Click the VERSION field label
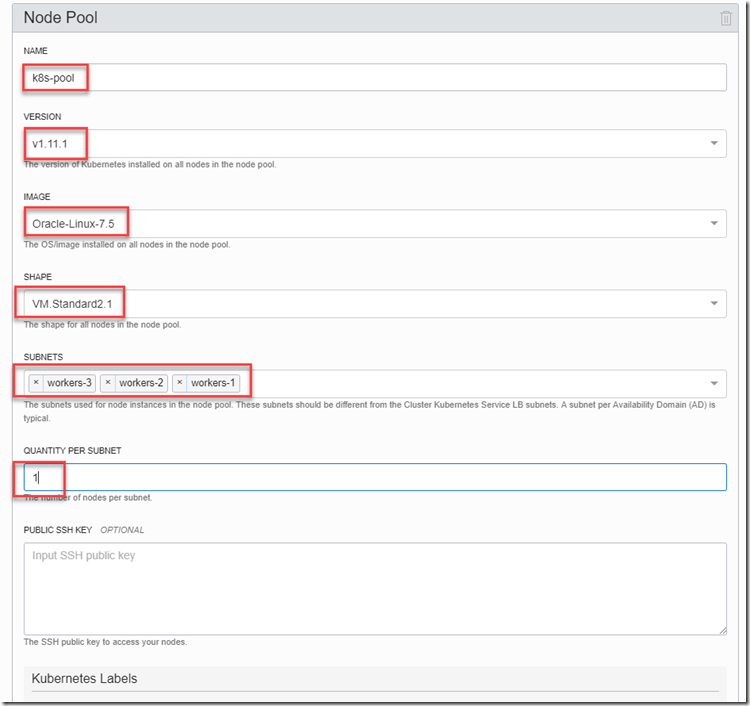This screenshot has height=706, width=750. coord(43,117)
